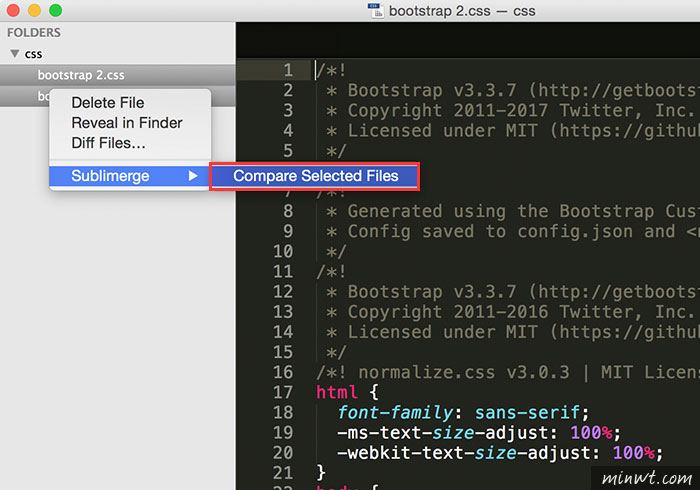This screenshot has height=490, width=700.
Task: Click line number 8 in gutter
Action: (x=288, y=211)
